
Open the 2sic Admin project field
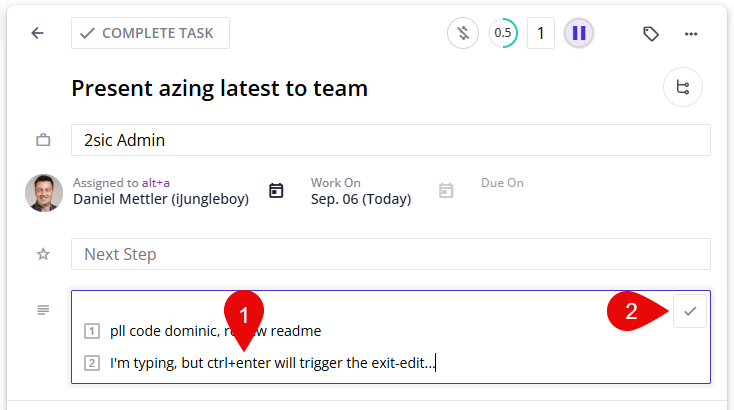(x=390, y=140)
